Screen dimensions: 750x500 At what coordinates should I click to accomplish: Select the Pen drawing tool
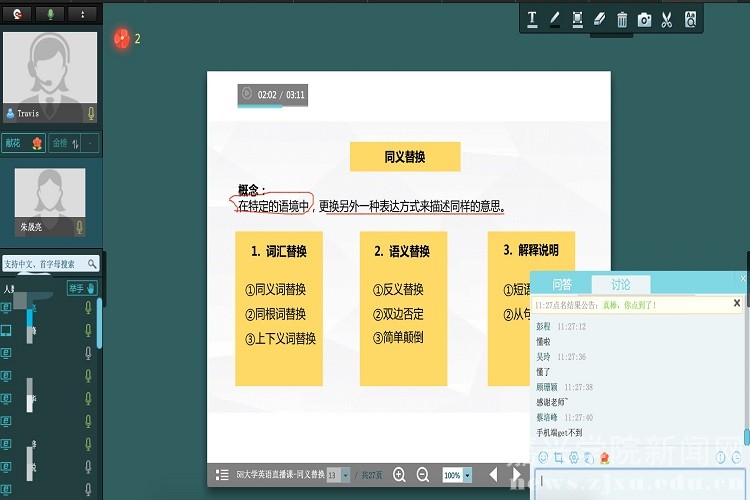click(555, 19)
